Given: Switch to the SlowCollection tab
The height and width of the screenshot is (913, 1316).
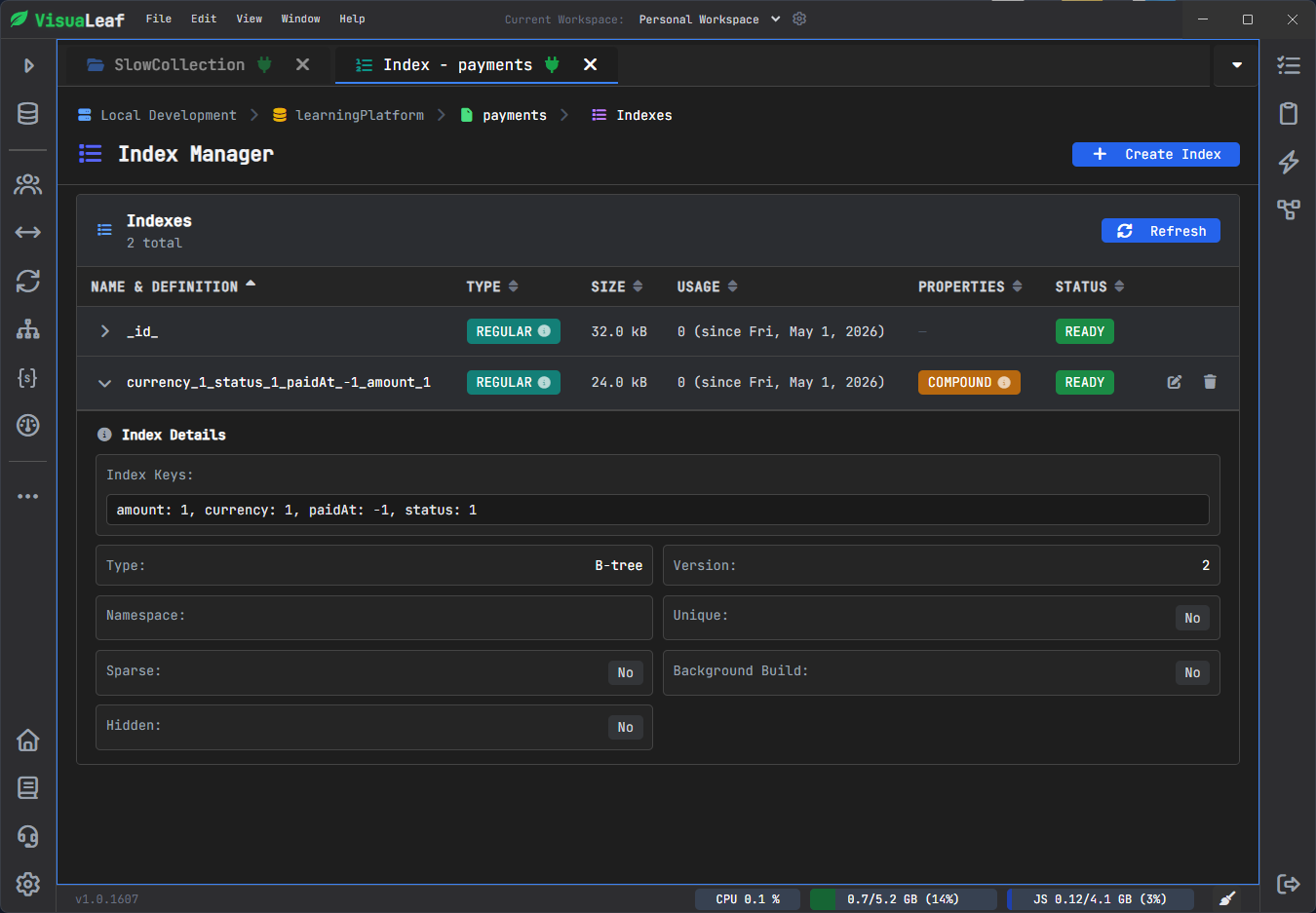Looking at the screenshot, I should point(179,64).
